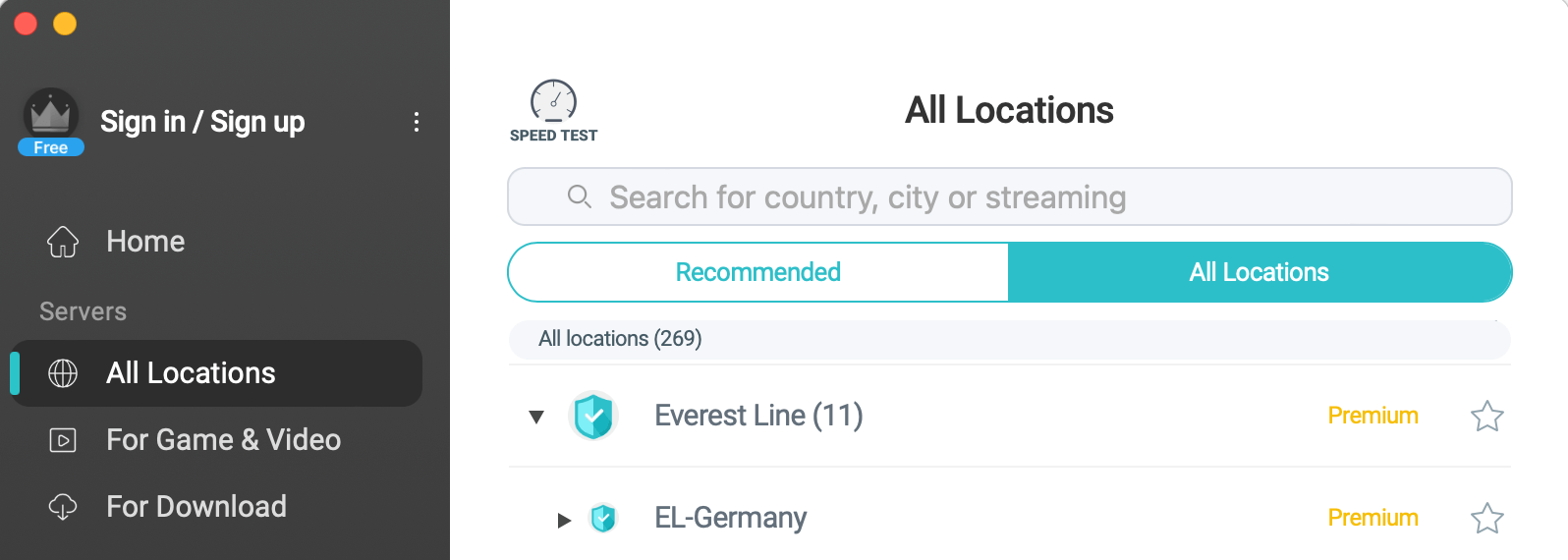Click Sign in / Sign up
Screen dimensions: 1568x560
tap(202, 122)
